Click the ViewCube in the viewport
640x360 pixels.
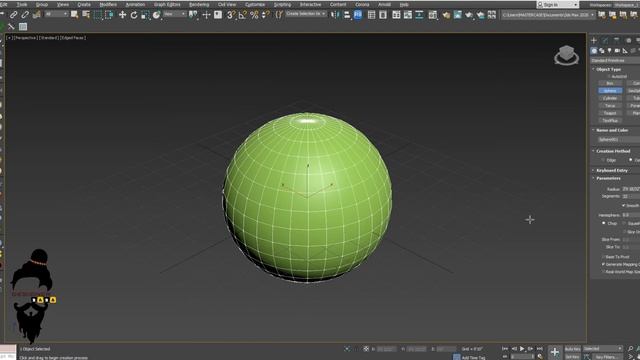click(x=566, y=55)
